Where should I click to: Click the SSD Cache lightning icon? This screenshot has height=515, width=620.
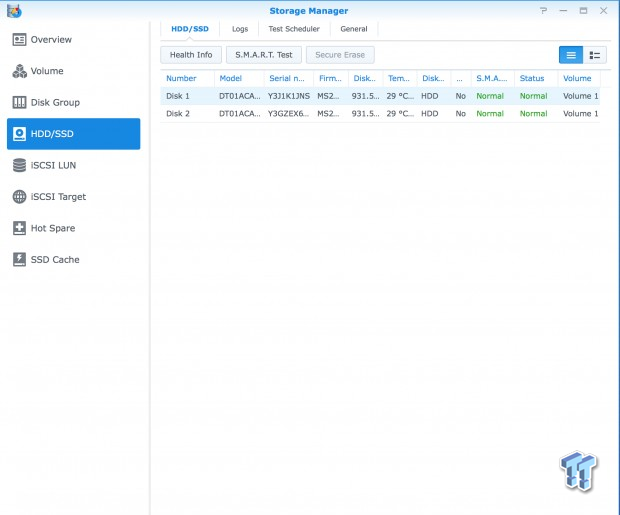point(19,259)
